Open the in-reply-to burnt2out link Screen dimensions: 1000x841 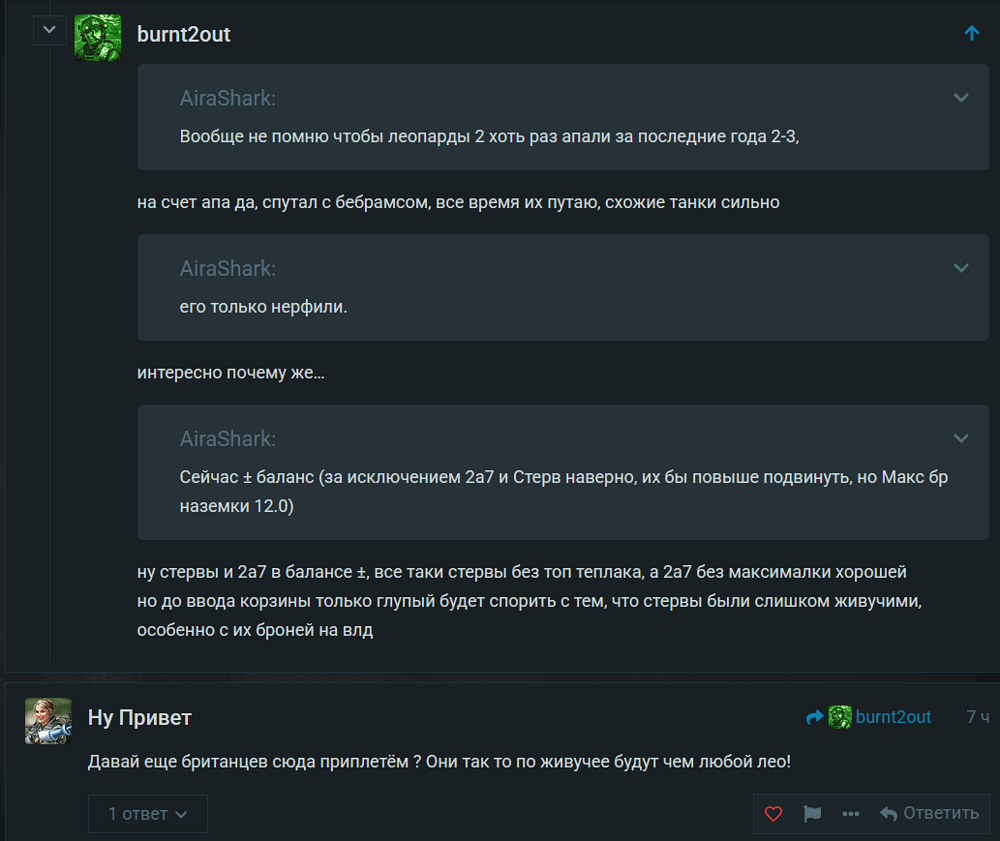pos(892,717)
